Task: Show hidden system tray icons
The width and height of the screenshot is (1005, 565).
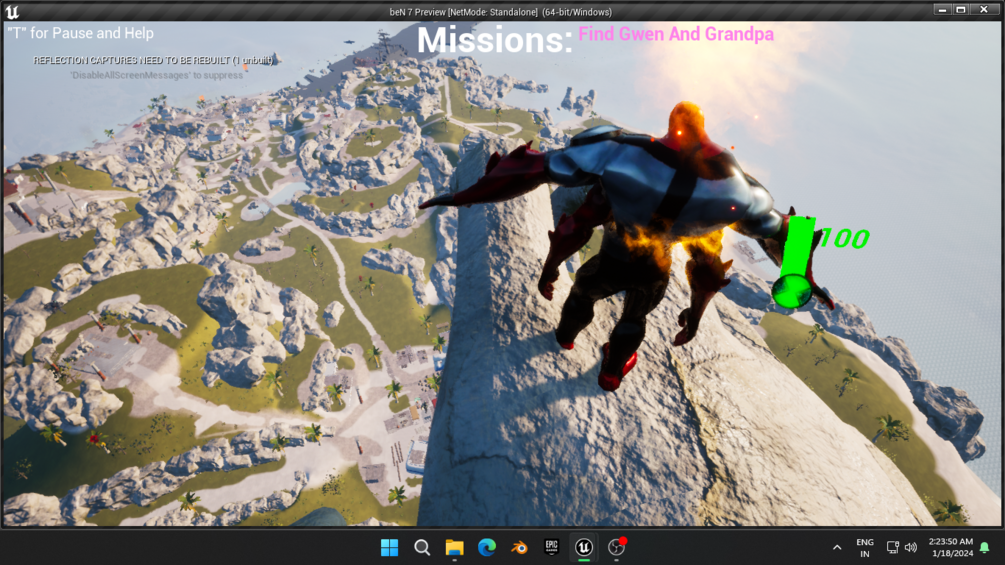Action: 837,548
